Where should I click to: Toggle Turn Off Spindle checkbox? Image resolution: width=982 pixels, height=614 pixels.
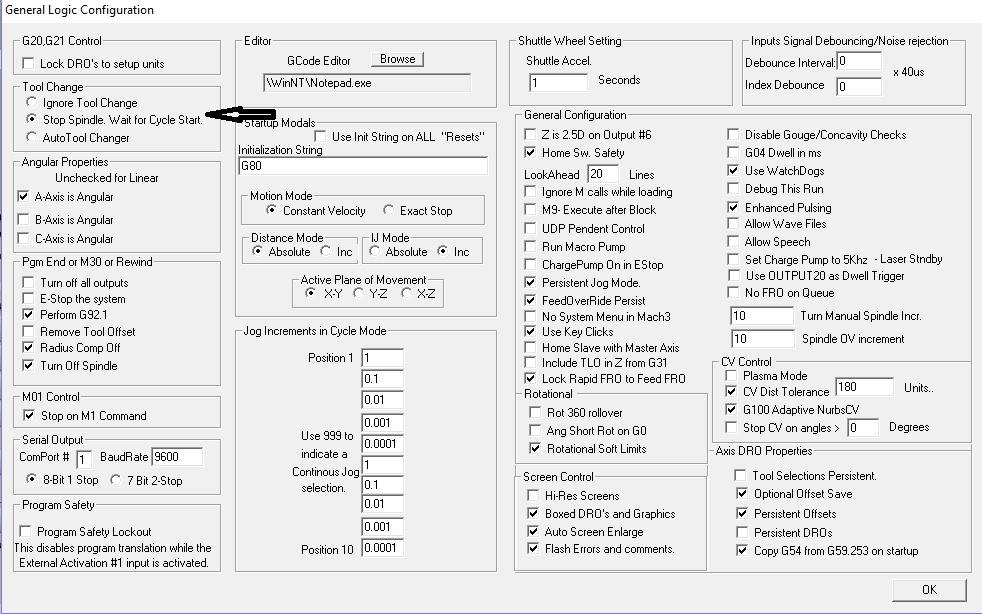(28, 365)
